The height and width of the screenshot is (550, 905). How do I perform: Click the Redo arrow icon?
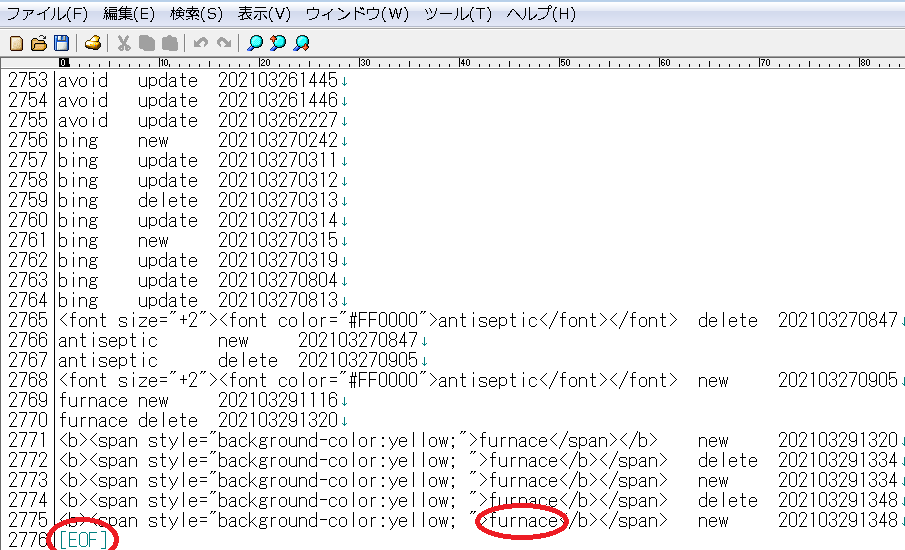click(224, 43)
